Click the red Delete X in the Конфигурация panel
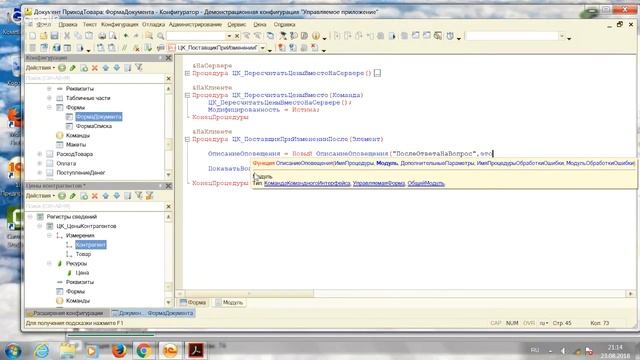 tap(95, 68)
